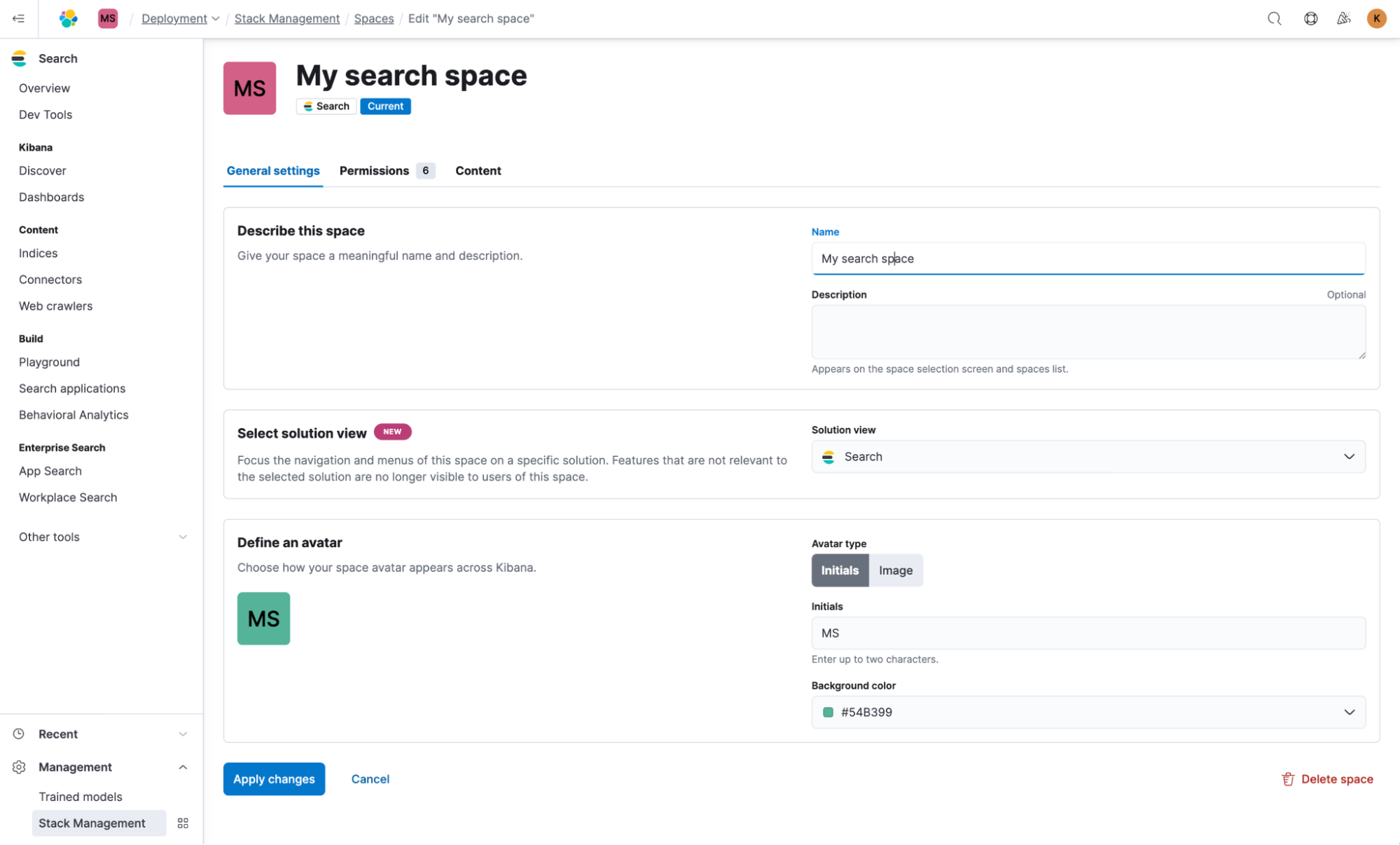Go to Dashboards in the sidebar
Screen dimensions: 1400x845
coord(51,198)
